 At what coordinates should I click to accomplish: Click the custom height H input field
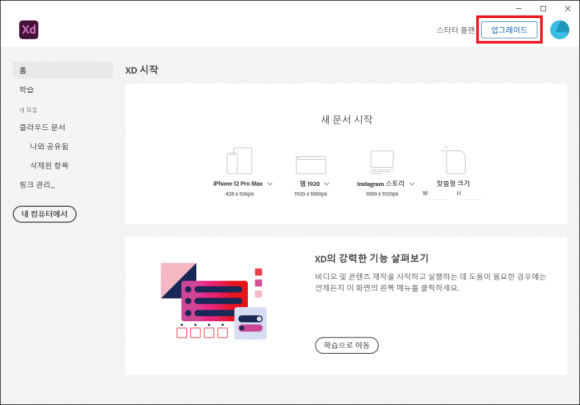click(x=472, y=194)
